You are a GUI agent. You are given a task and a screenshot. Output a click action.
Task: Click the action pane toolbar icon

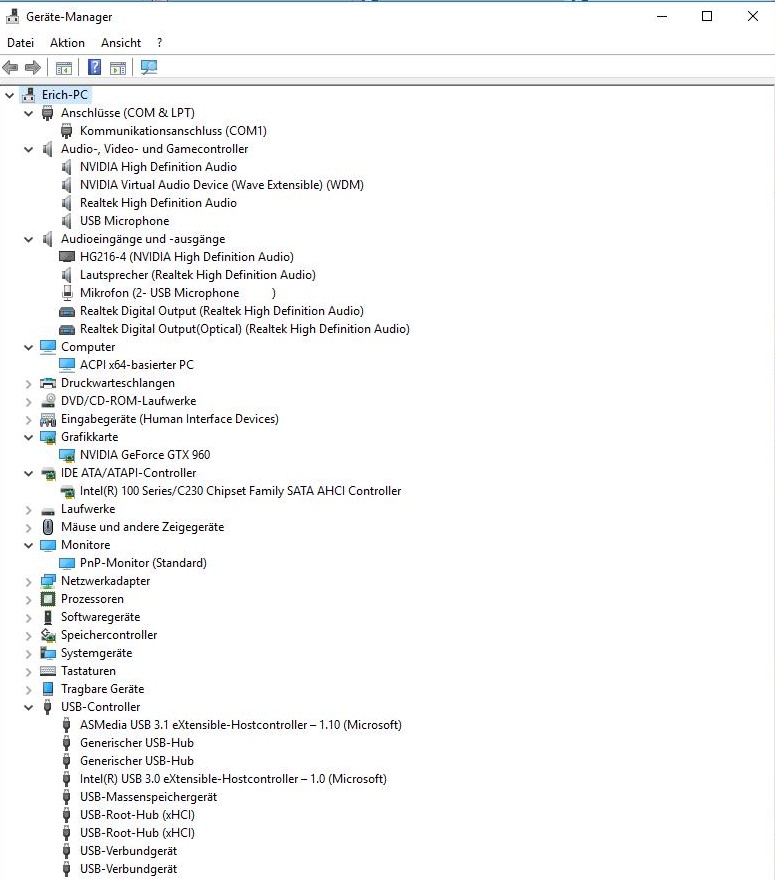coord(118,68)
